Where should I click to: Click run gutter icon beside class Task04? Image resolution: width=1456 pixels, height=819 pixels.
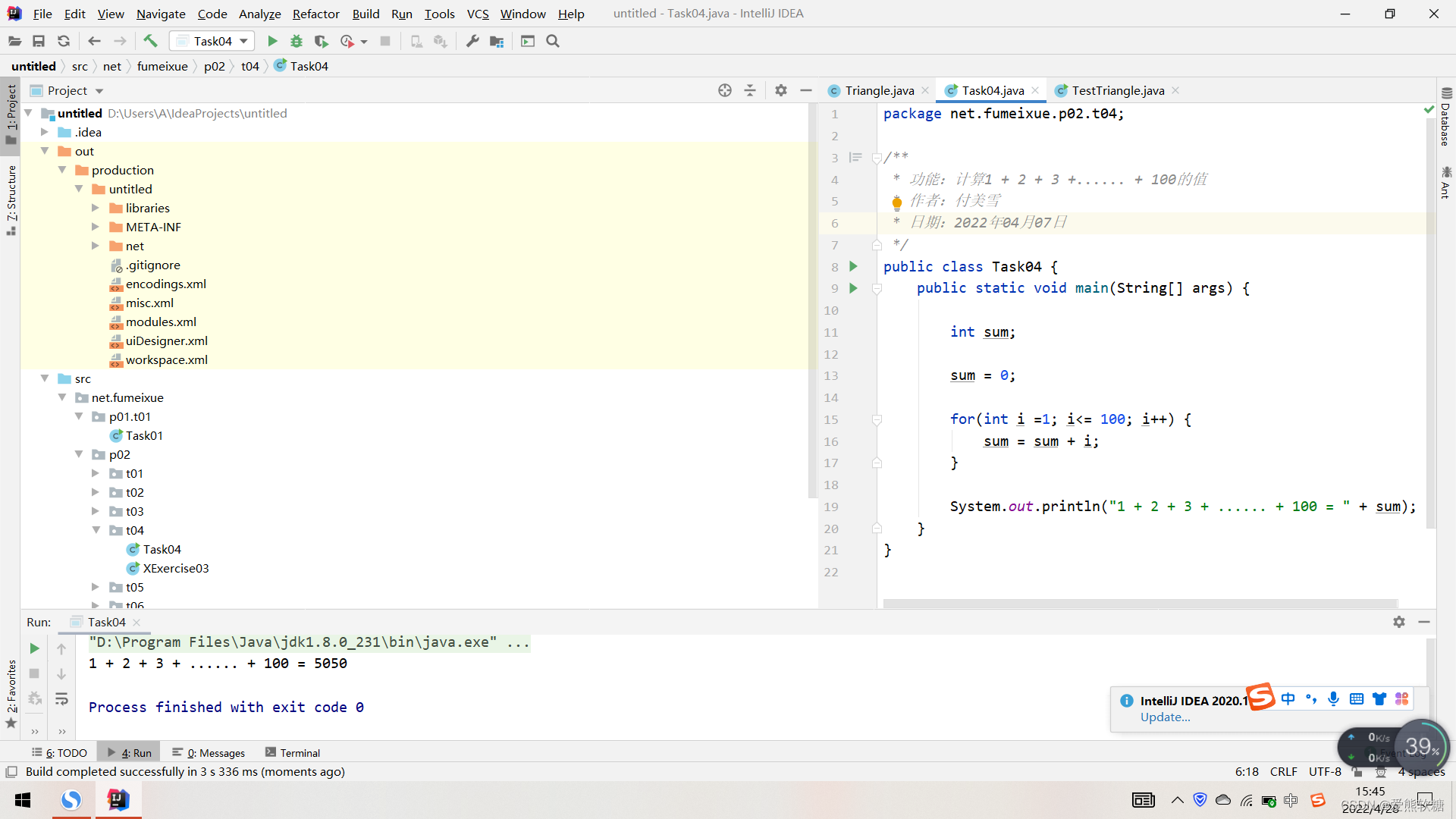(x=853, y=266)
